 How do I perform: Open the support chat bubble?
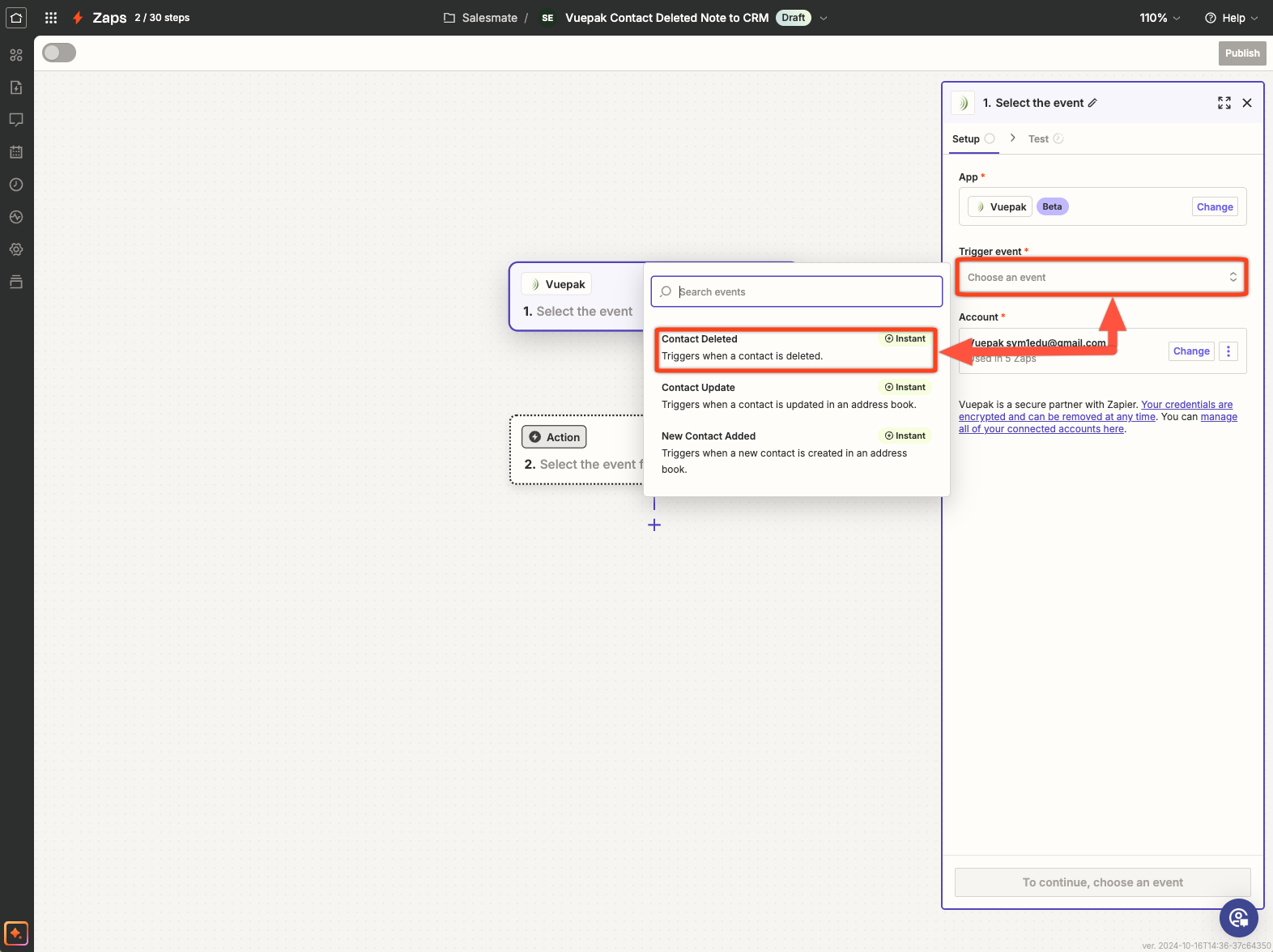click(1238, 917)
